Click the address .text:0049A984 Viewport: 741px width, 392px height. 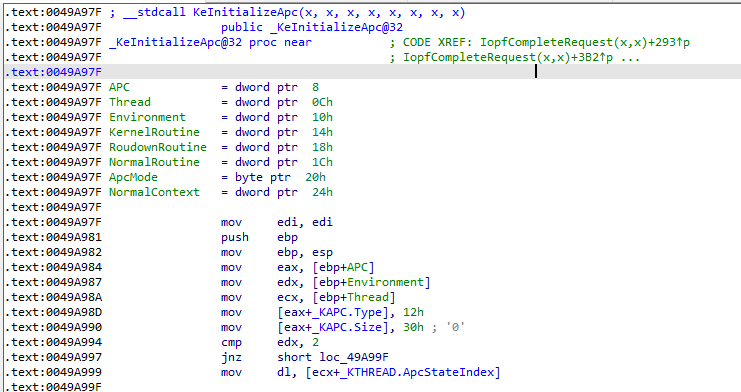point(53,268)
